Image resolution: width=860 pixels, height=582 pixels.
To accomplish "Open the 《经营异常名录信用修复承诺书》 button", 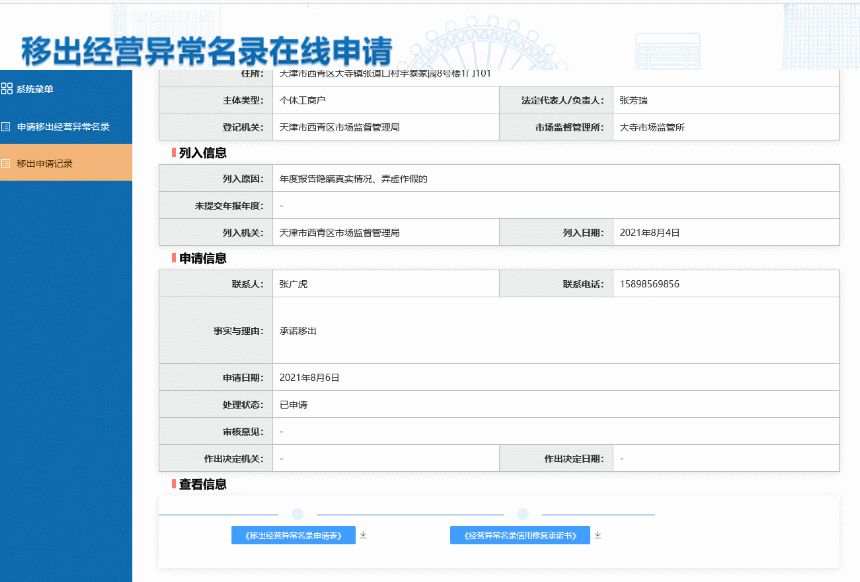I will click(x=519, y=535).
